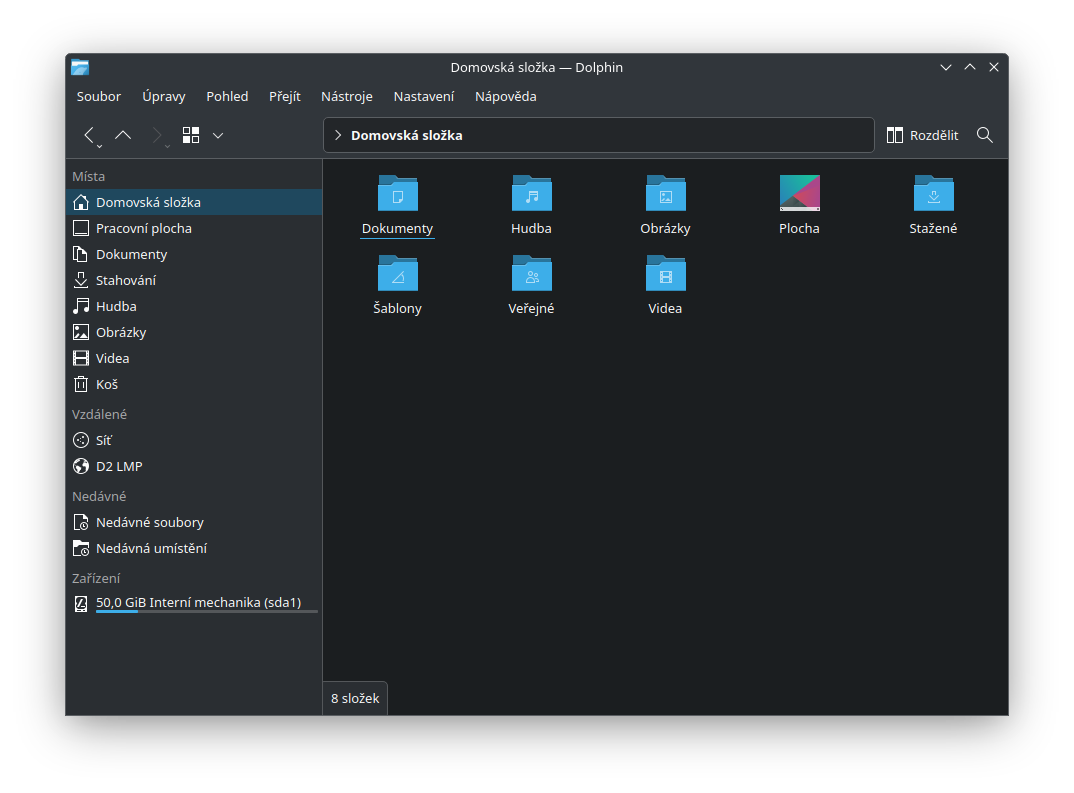1074x793 pixels.
Task: Open the Nástroje menu
Action: coord(346,97)
